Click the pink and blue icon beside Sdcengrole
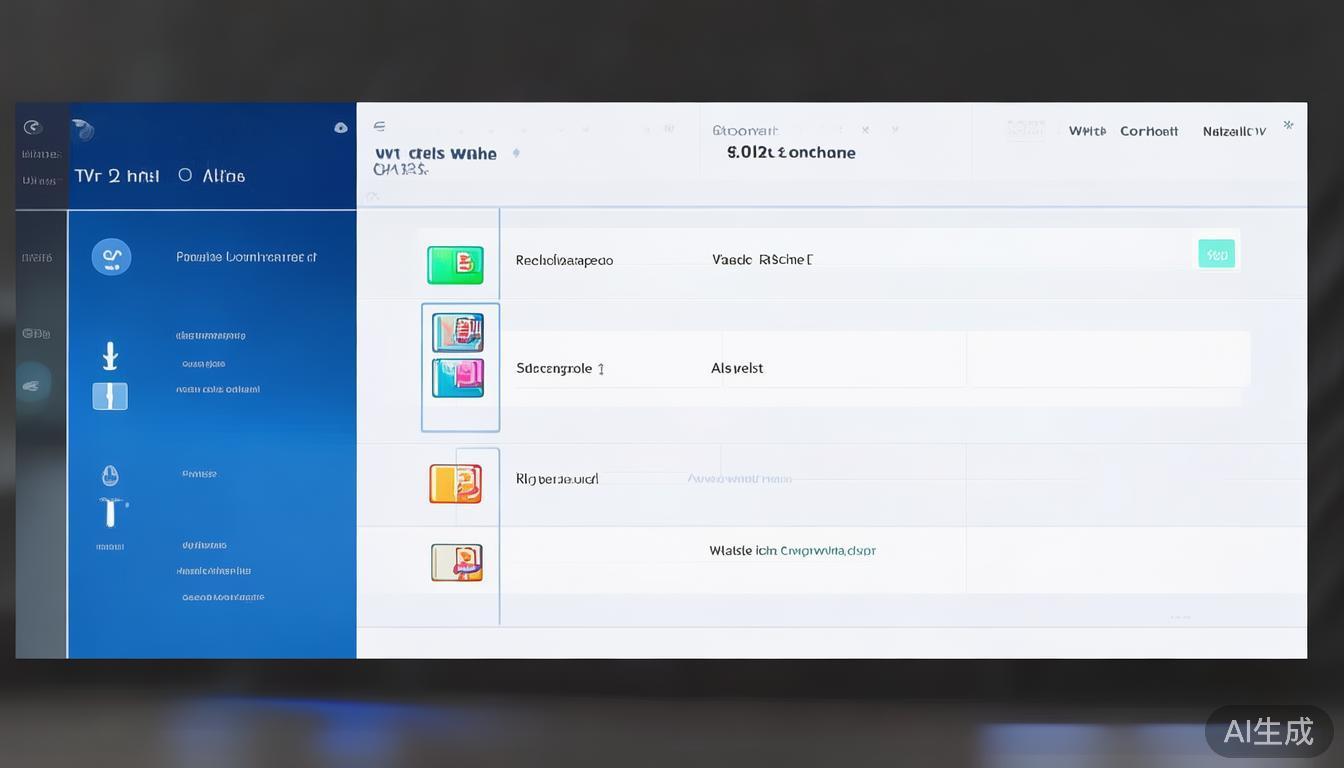Image resolution: width=1344 pixels, height=768 pixels. coord(458,378)
